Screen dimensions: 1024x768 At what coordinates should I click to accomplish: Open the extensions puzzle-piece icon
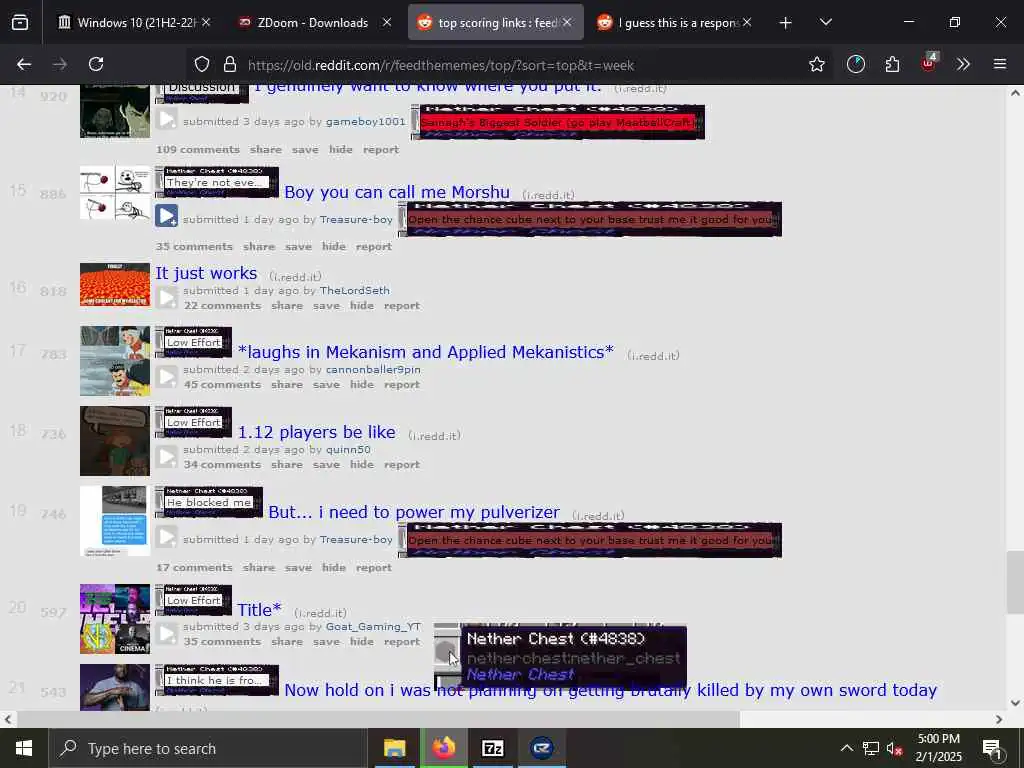click(892, 65)
